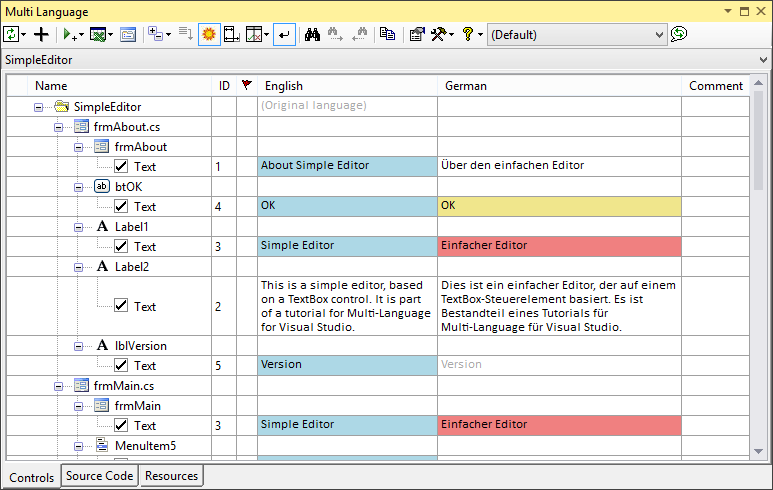Click the Excel export icon

(97, 35)
